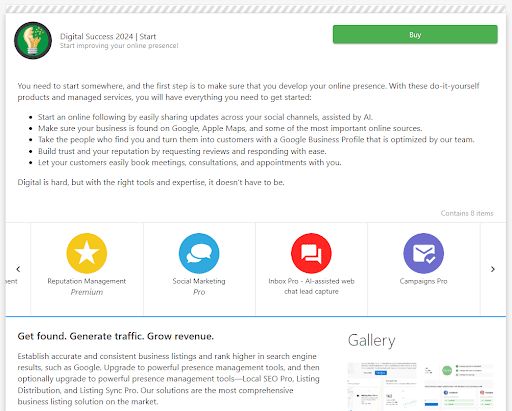Open the second Gallery screenshot thumbnail
This screenshot has width=512, height=411.
click(458, 386)
